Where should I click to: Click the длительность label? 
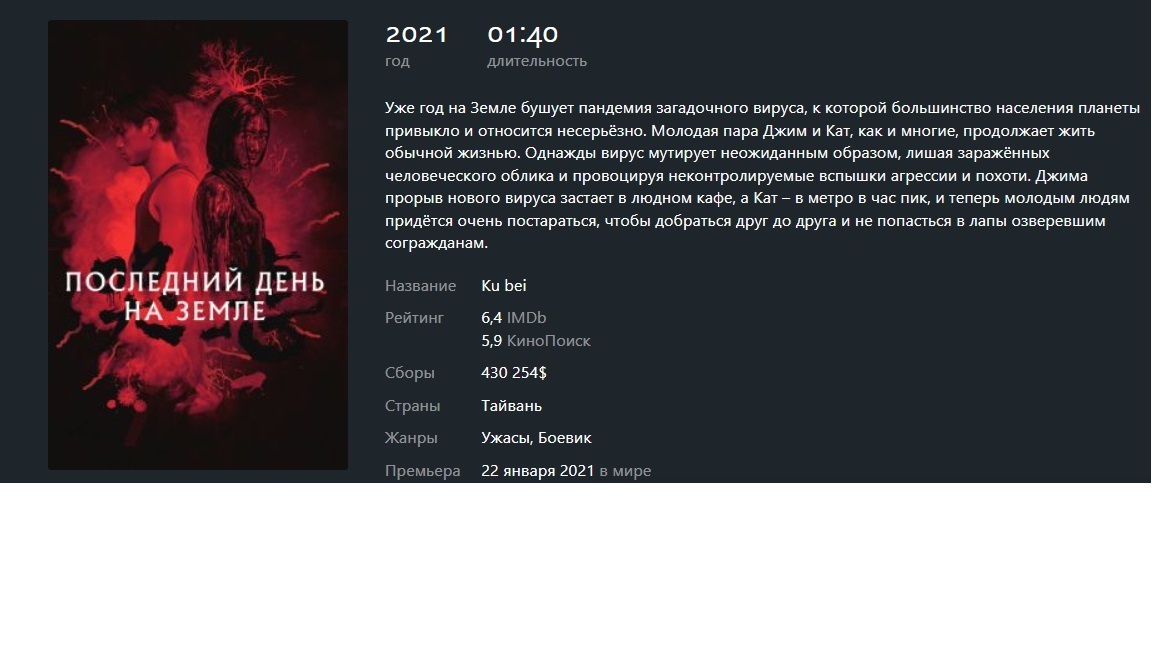(537, 61)
